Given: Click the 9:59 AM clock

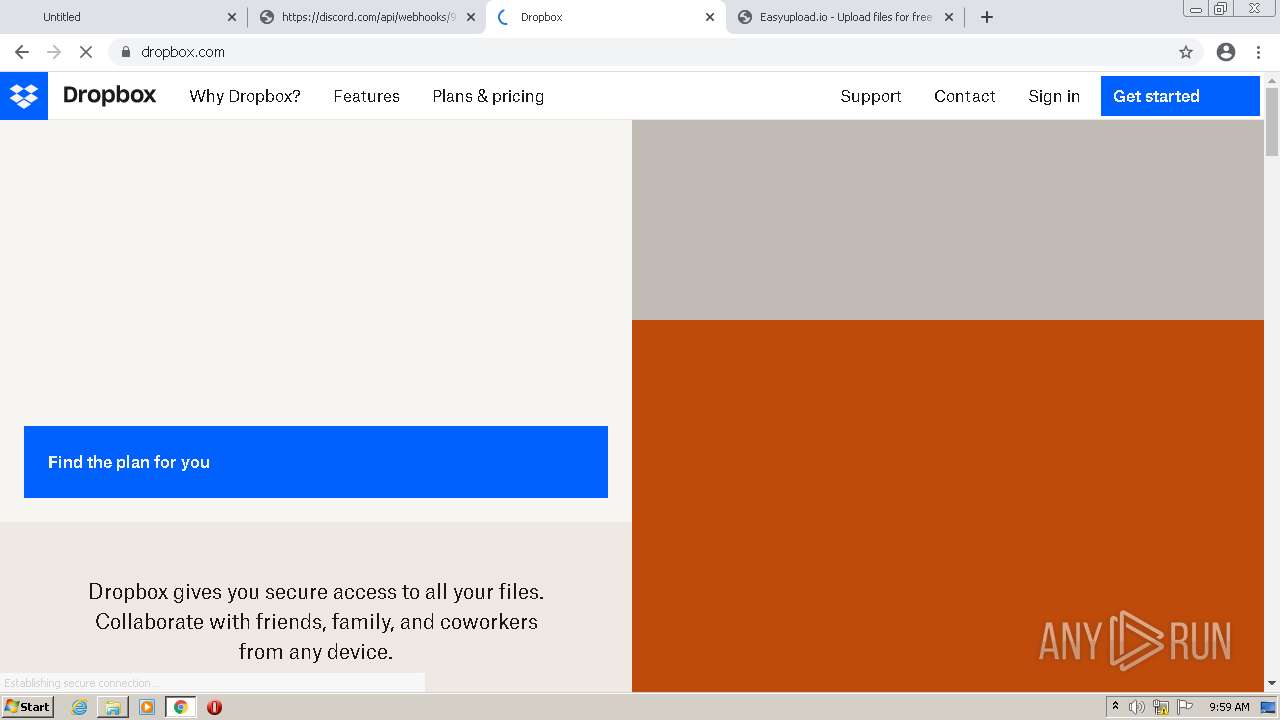Looking at the screenshot, I should [1229, 707].
